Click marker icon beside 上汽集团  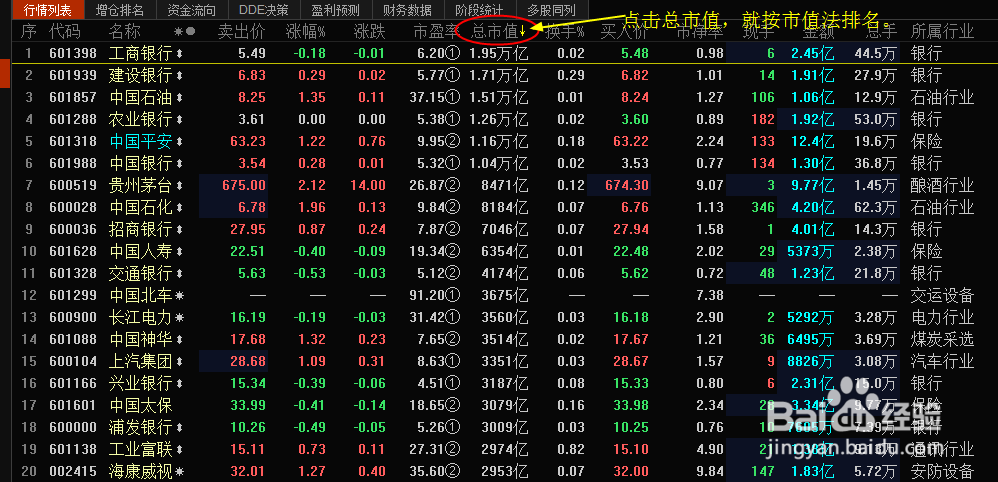coord(179,362)
